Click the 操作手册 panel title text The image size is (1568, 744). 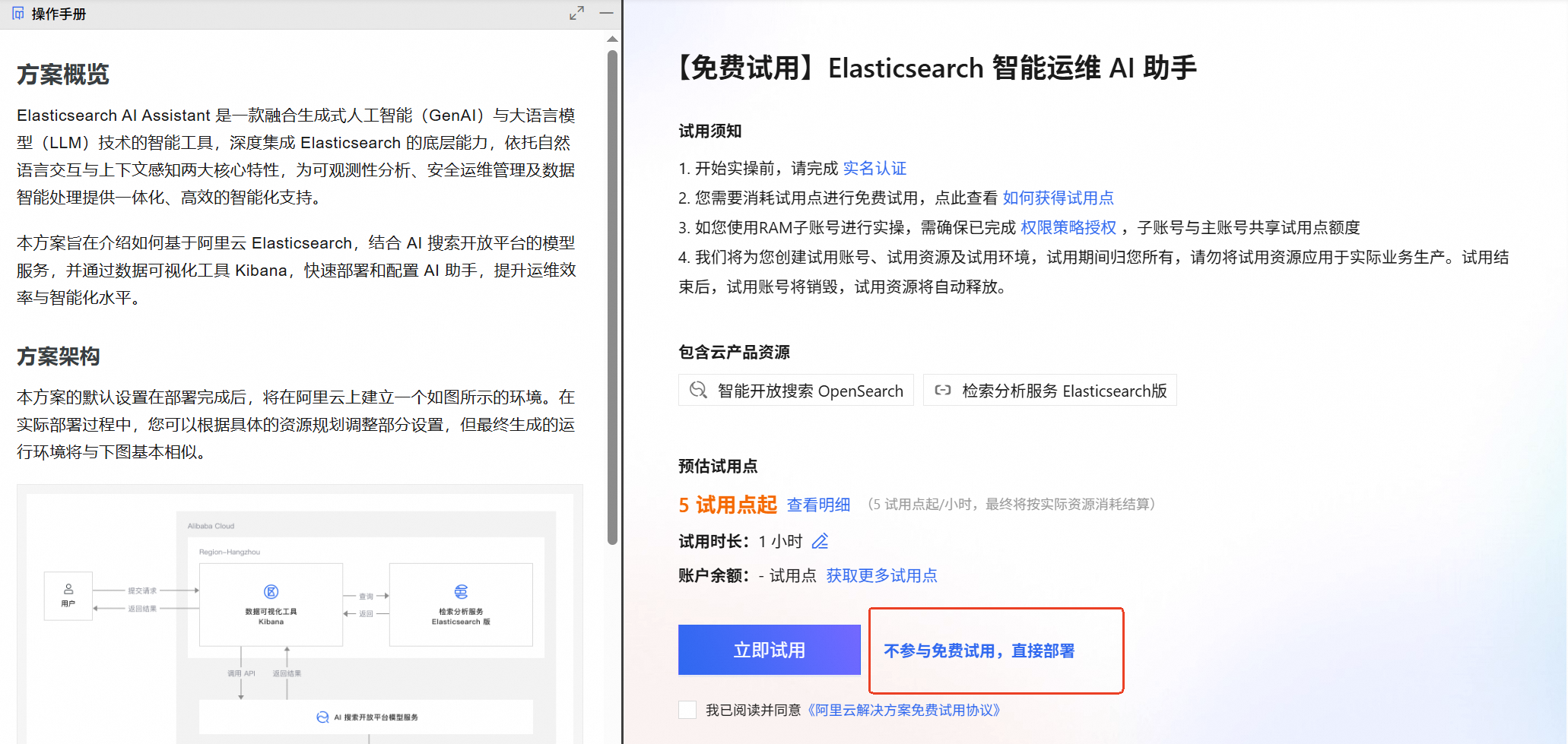pyautogui.click(x=59, y=14)
